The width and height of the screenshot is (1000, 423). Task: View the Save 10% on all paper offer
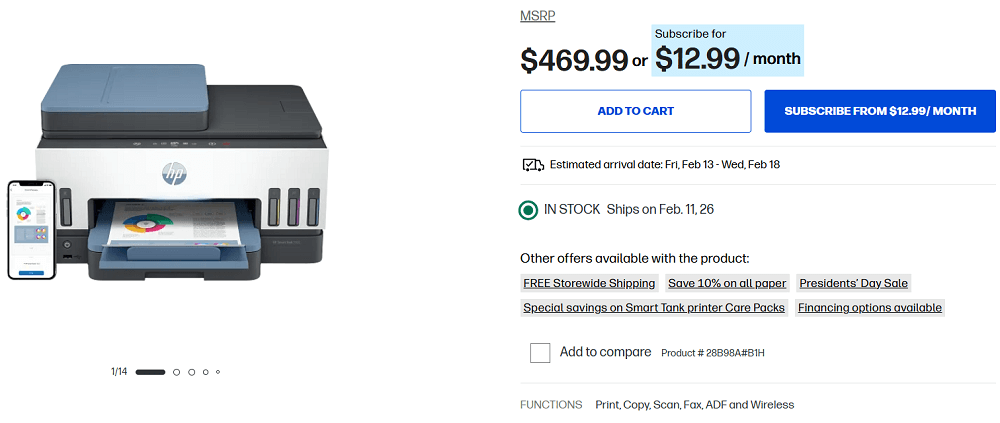click(x=727, y=283)
